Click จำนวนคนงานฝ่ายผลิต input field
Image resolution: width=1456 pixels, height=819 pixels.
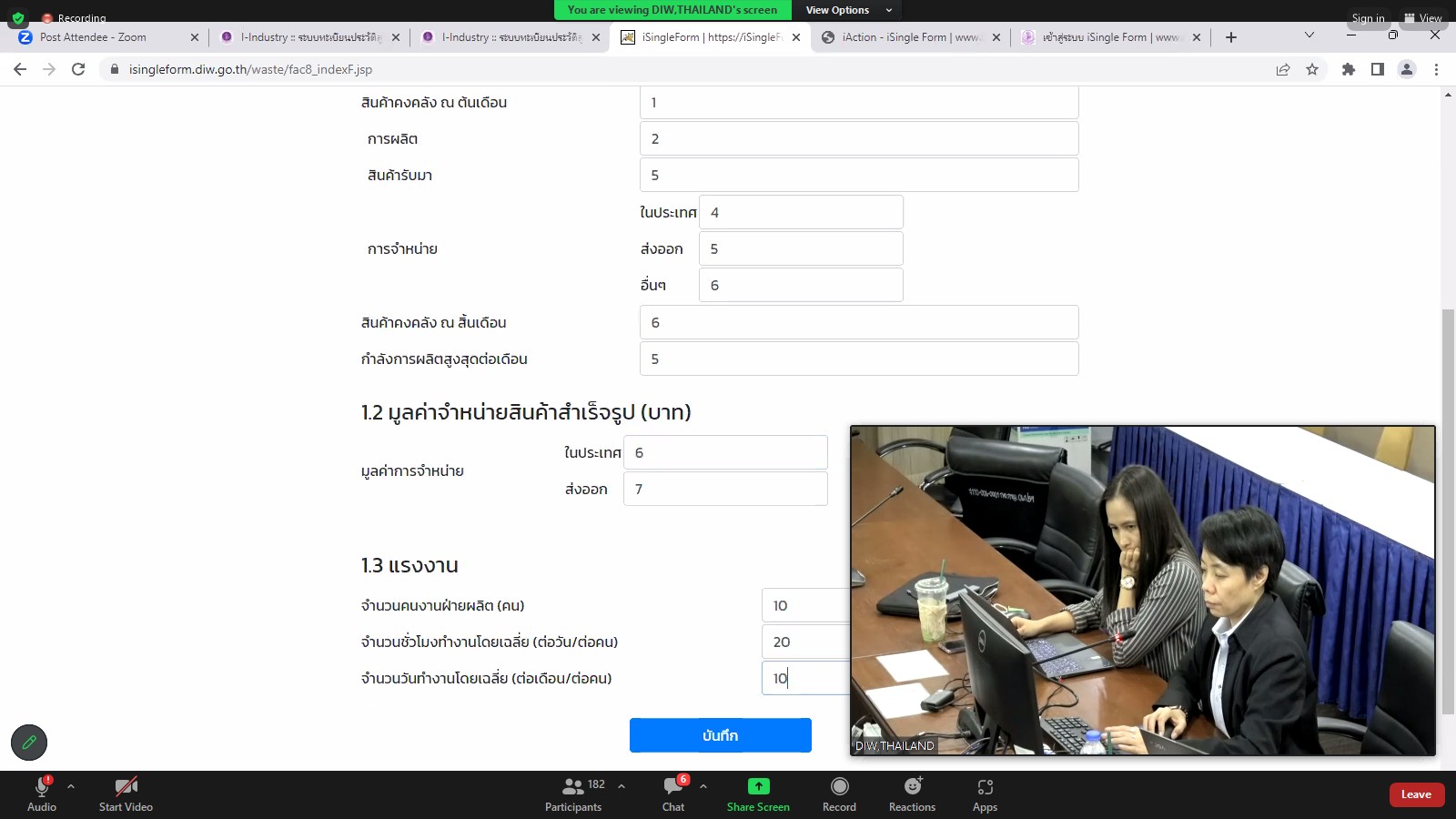point(805,605)
